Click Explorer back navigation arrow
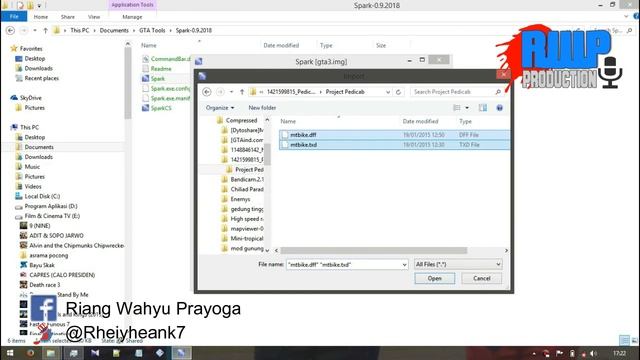Screen dimensions: 640x360 11,30
